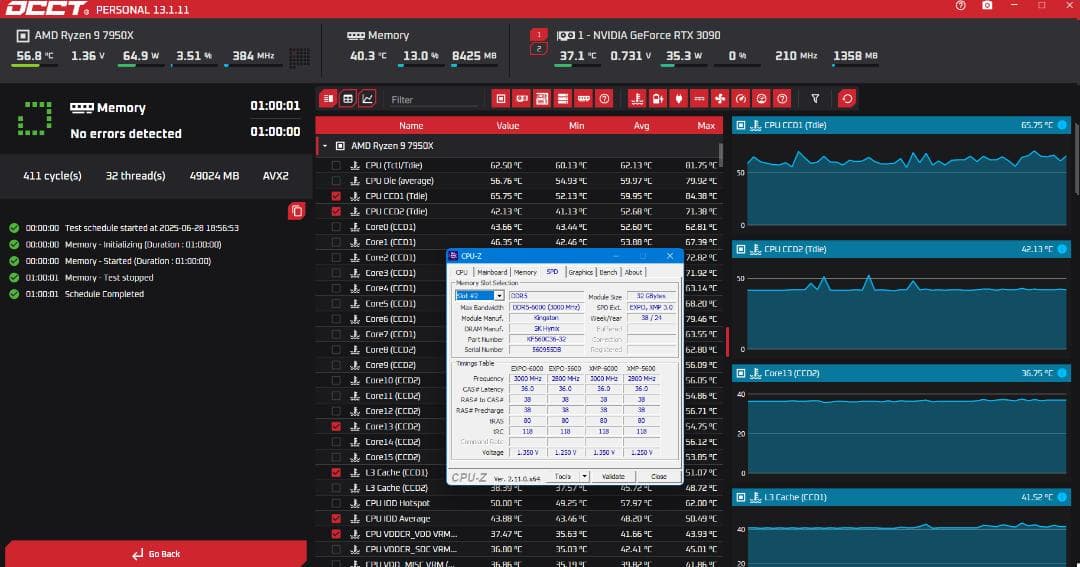Toggle the motherboard hardware filter icon

click(542, 99)
